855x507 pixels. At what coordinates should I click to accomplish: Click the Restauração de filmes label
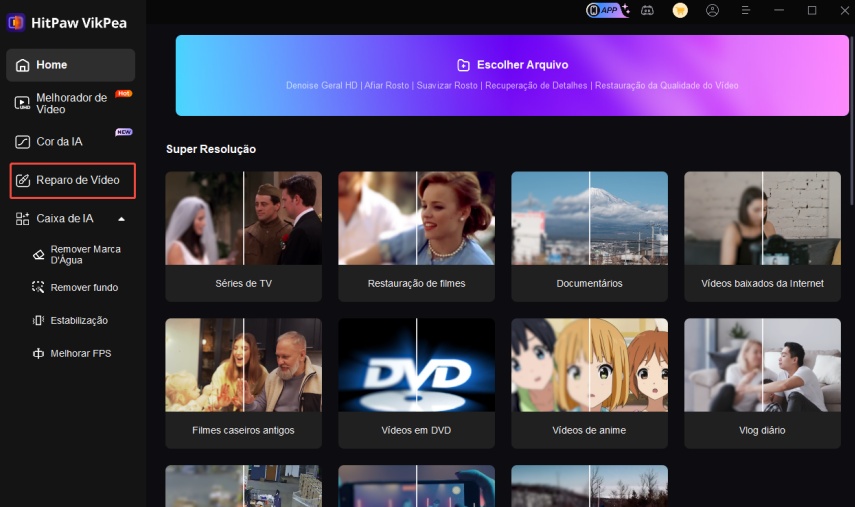point(417,283)
